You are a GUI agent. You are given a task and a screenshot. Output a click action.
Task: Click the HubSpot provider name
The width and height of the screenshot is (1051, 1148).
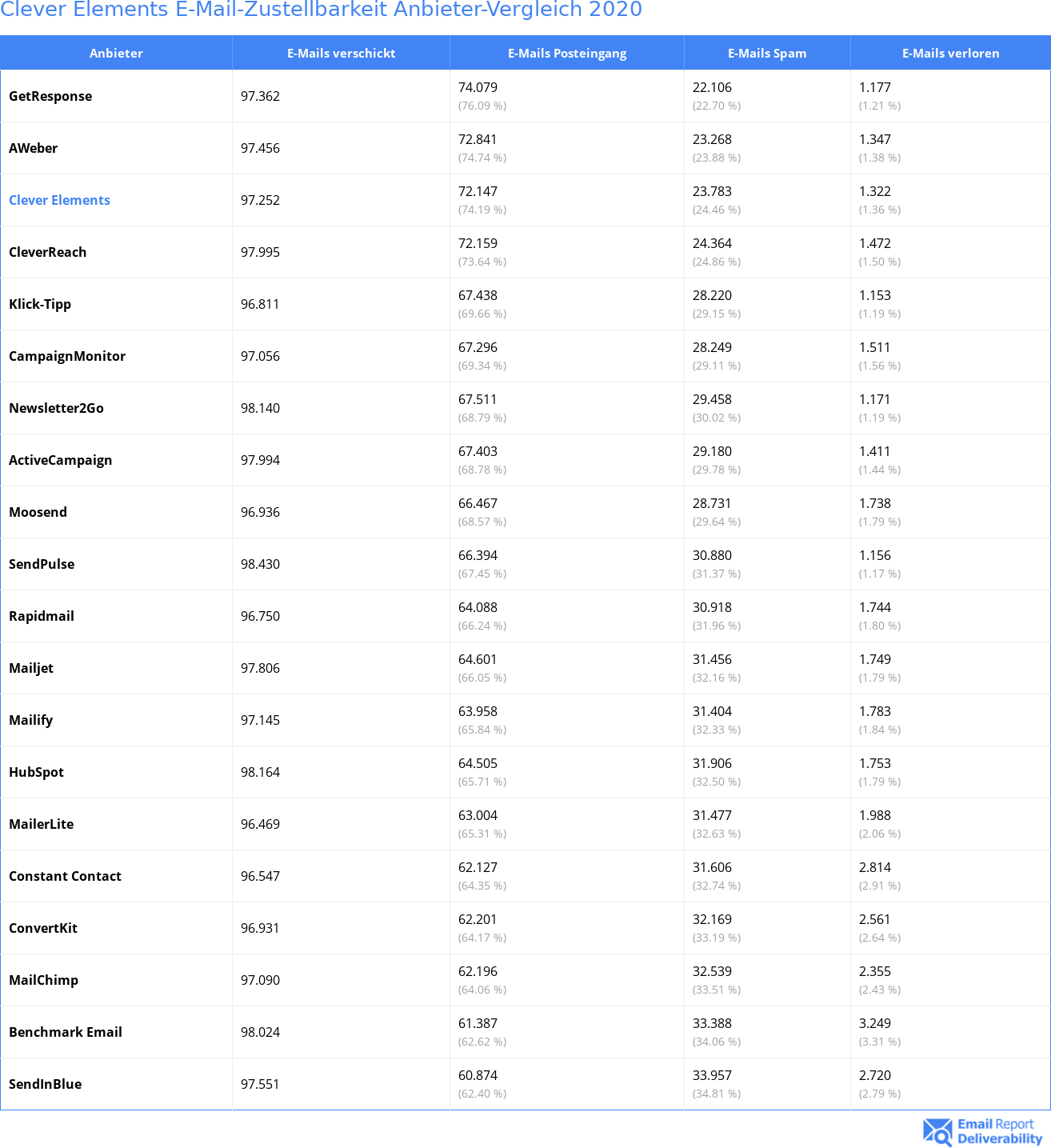36,772
